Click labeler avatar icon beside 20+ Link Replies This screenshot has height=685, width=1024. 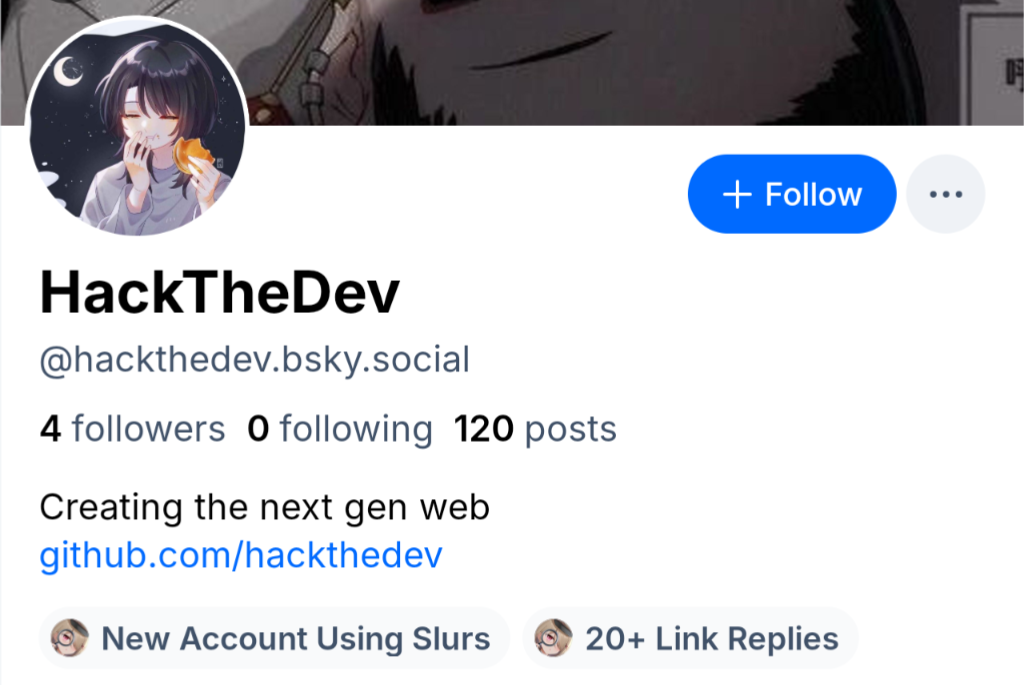(553, 638)
